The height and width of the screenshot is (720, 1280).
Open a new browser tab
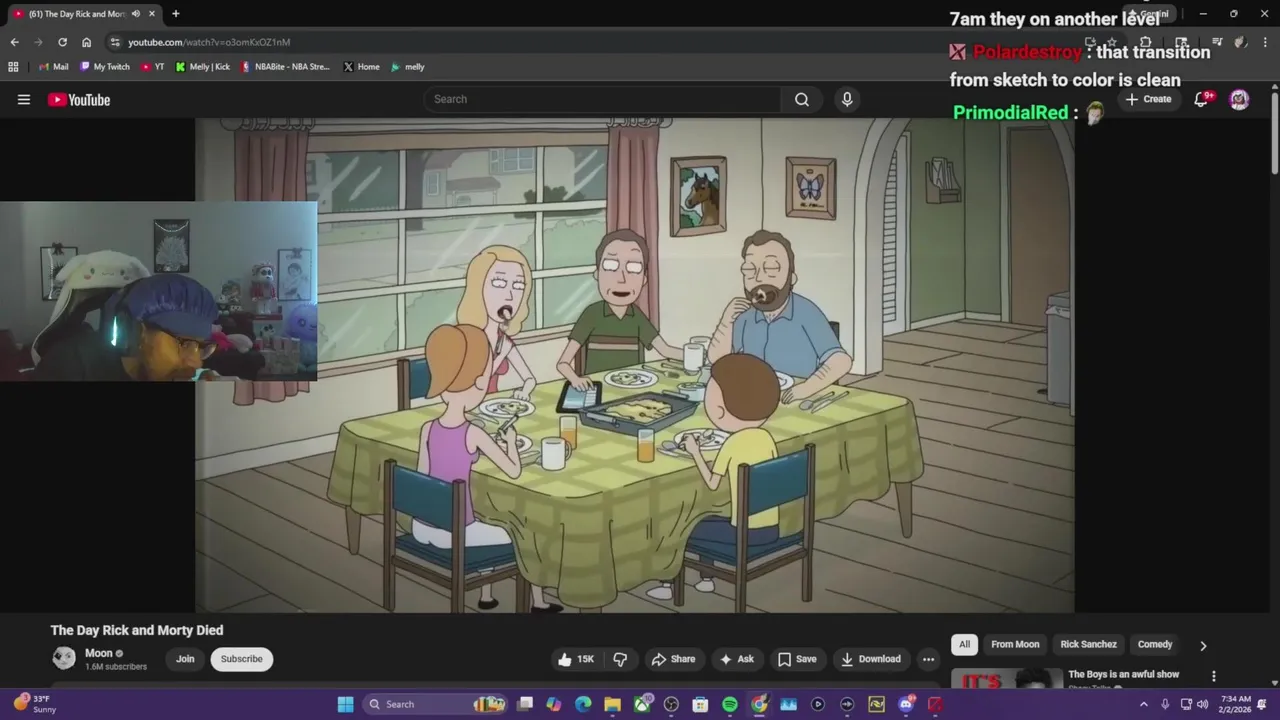click(175, 14)
